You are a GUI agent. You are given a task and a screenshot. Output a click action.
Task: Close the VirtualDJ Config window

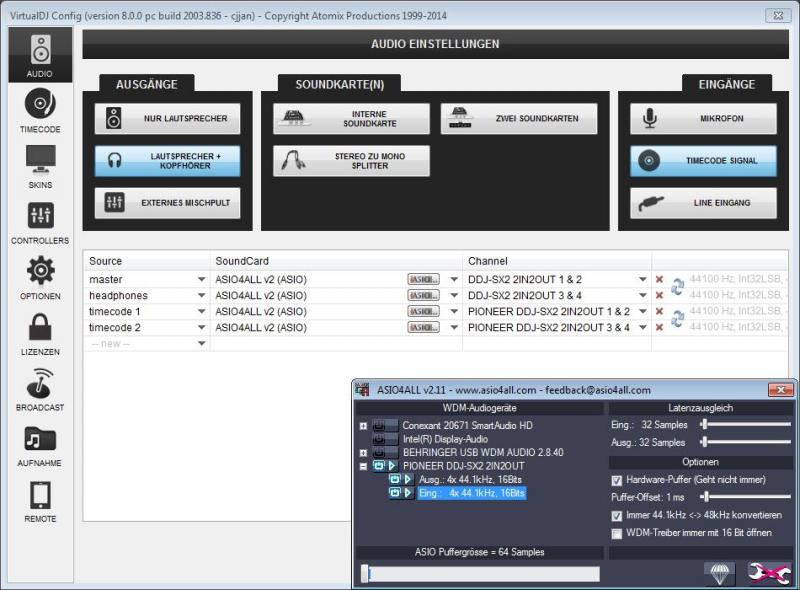click(778, 15)
